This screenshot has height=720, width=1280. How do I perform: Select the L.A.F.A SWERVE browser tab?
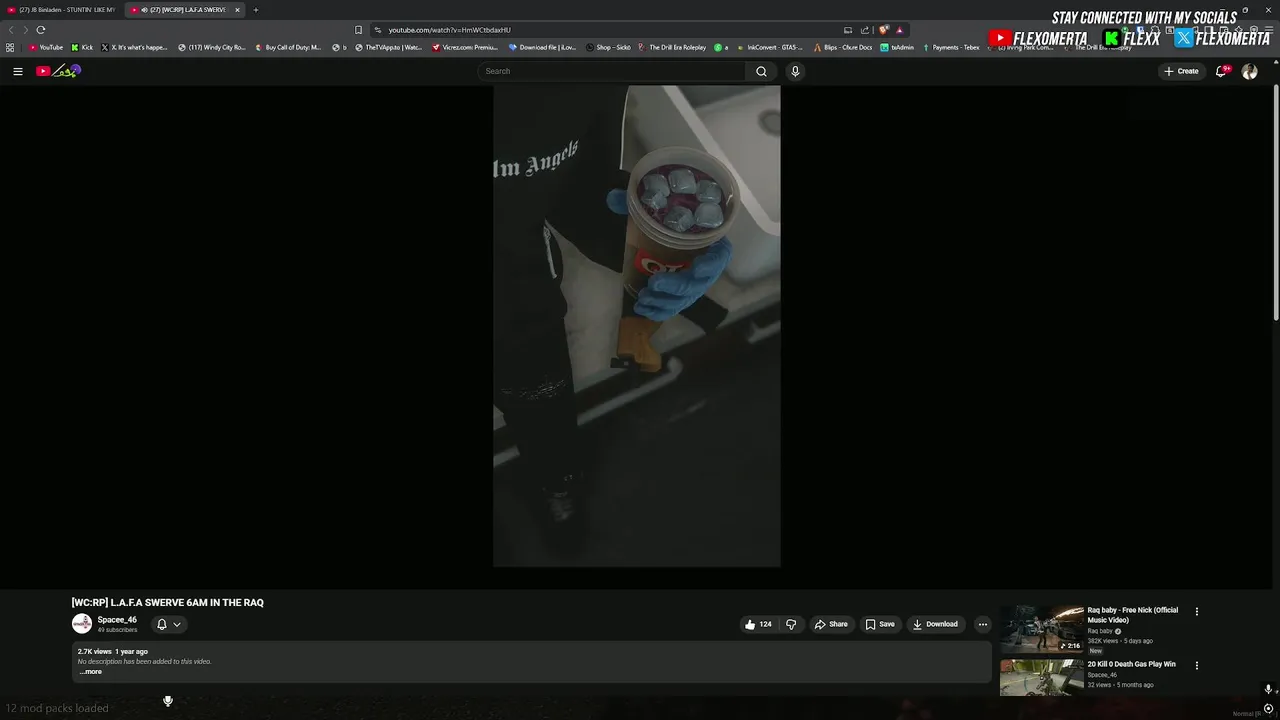point(185,10)
